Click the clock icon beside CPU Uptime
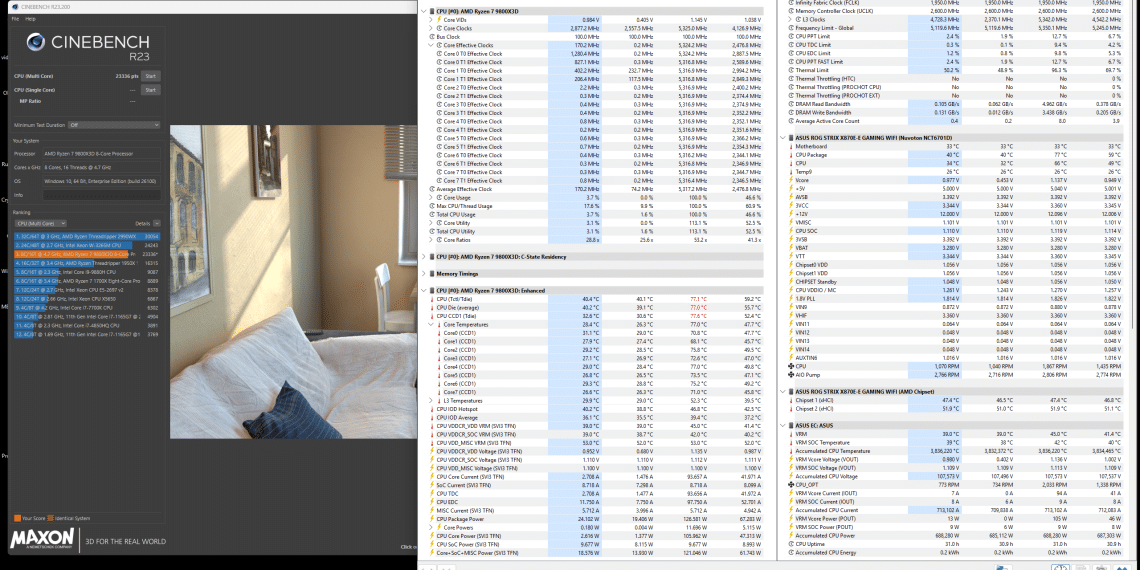Screen dimensions: 1140x570 tap(790, 543)
